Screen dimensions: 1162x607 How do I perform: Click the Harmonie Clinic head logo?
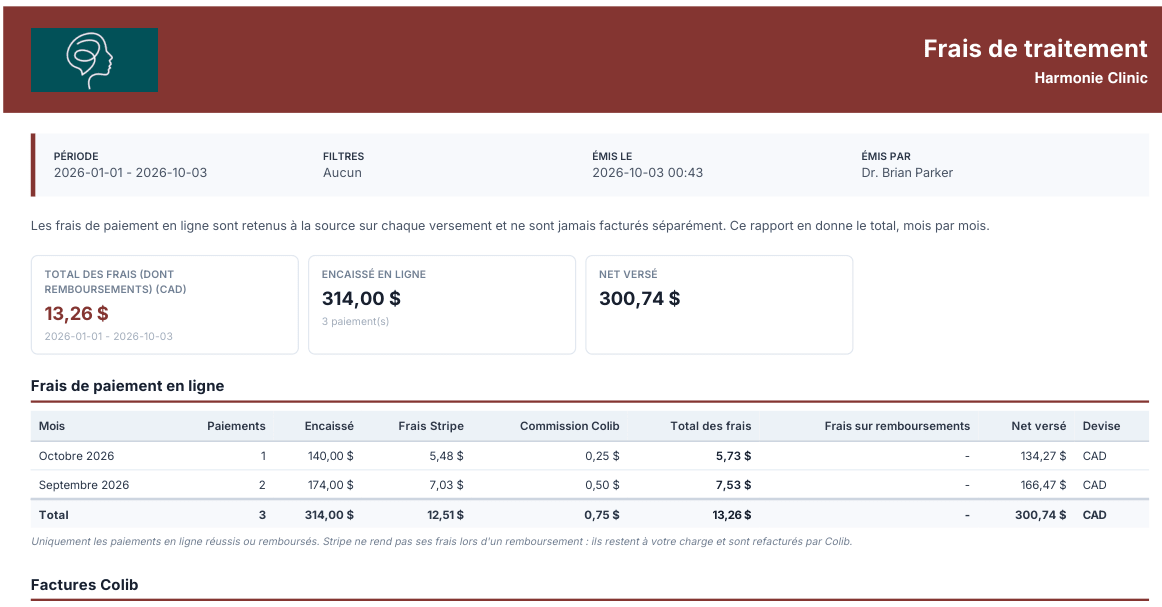pos(94,60)
